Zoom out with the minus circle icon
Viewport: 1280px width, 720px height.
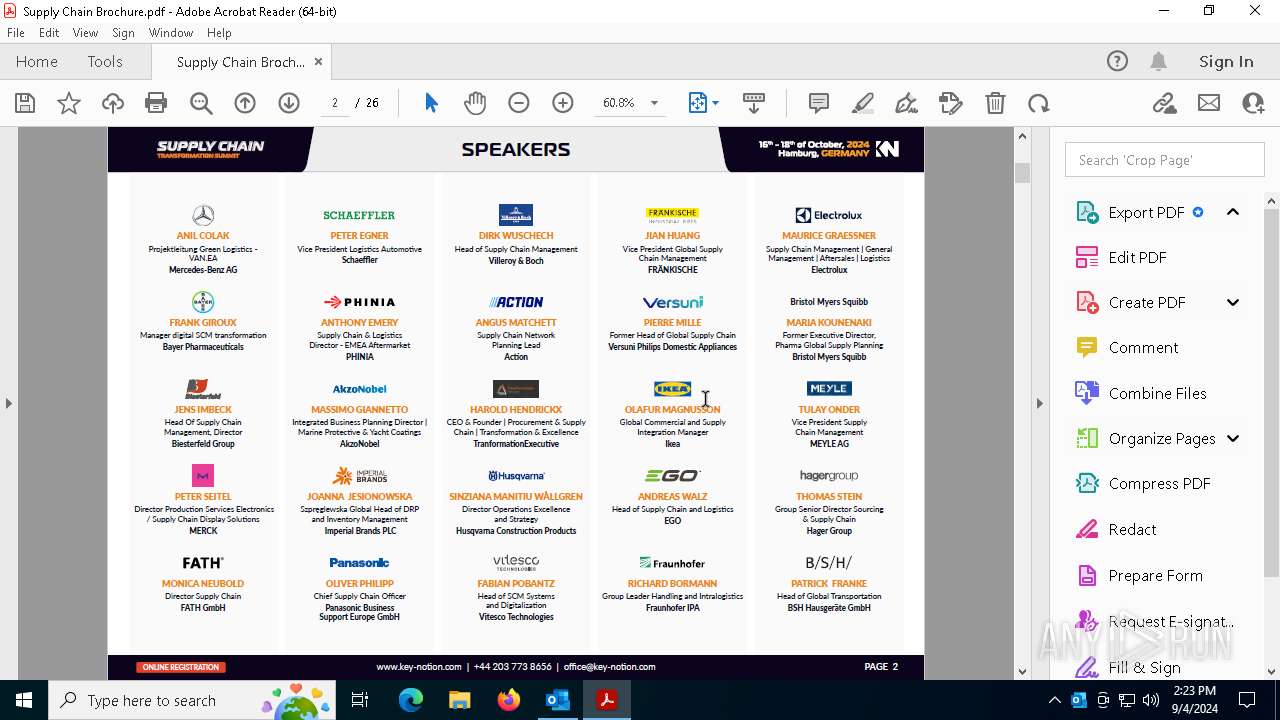[x=518, y=103]
